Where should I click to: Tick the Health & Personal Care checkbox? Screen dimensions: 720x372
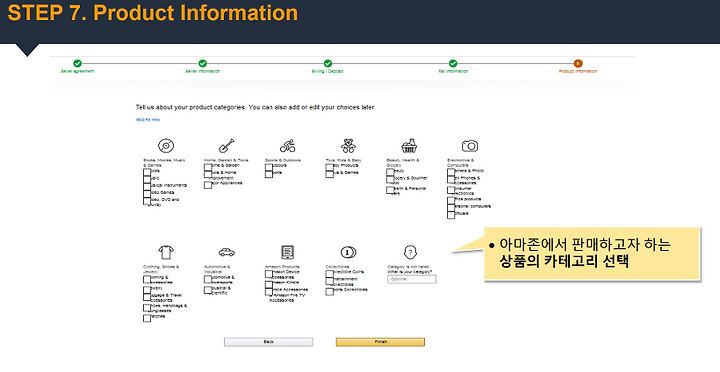[x=390, y=190]
